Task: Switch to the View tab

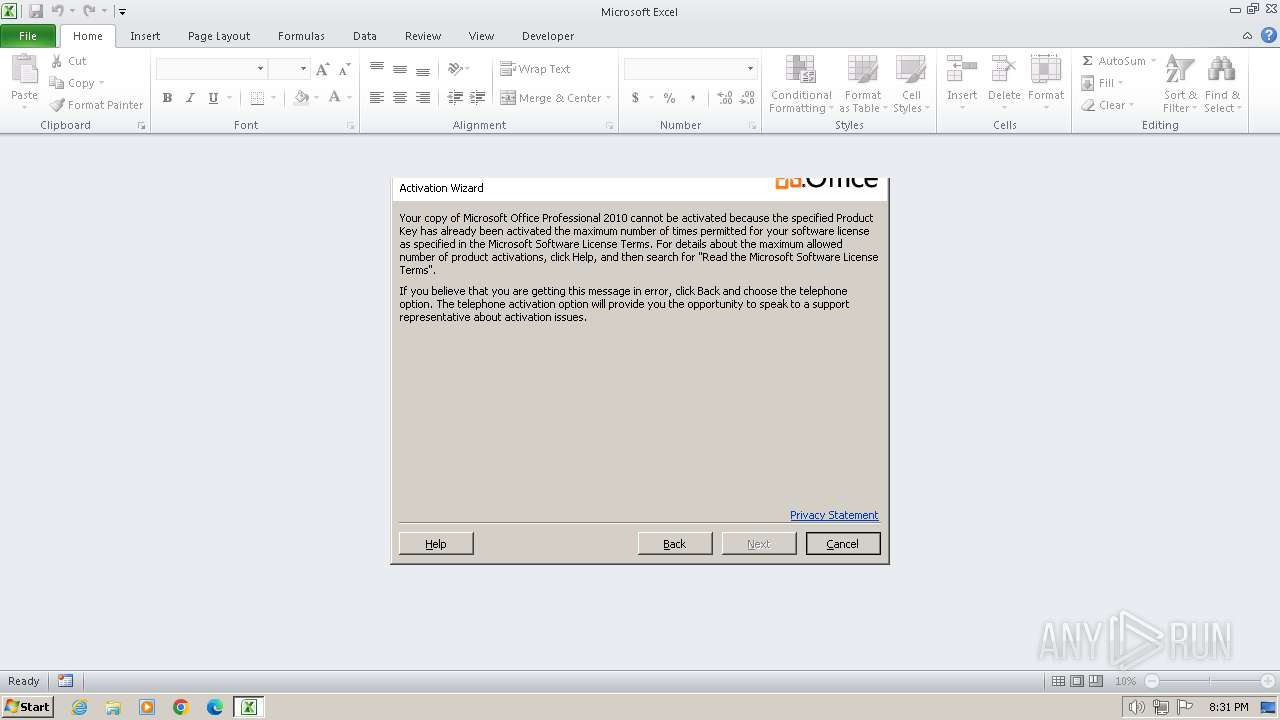Action: click(x=481, y=36)
